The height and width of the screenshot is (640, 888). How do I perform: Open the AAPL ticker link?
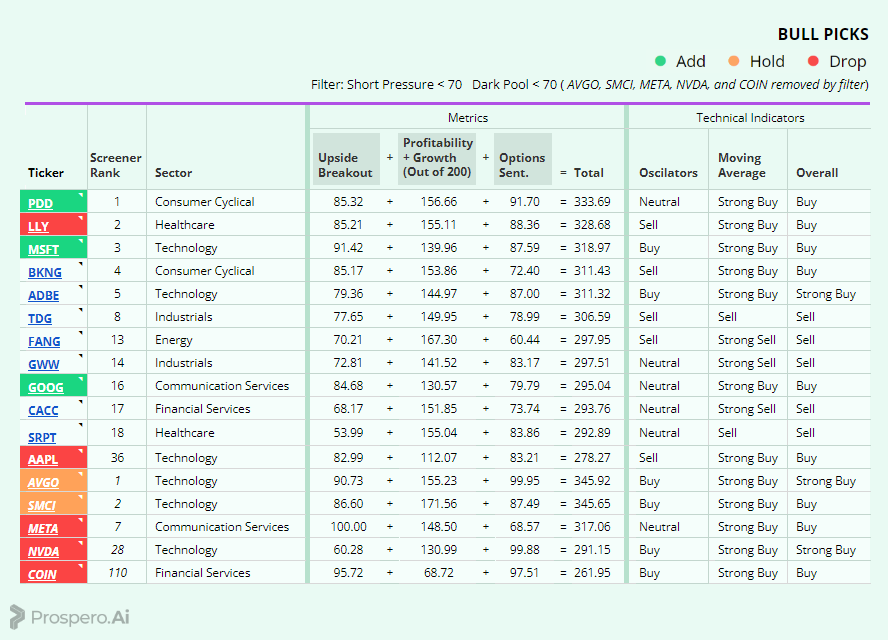click(43, 459)
